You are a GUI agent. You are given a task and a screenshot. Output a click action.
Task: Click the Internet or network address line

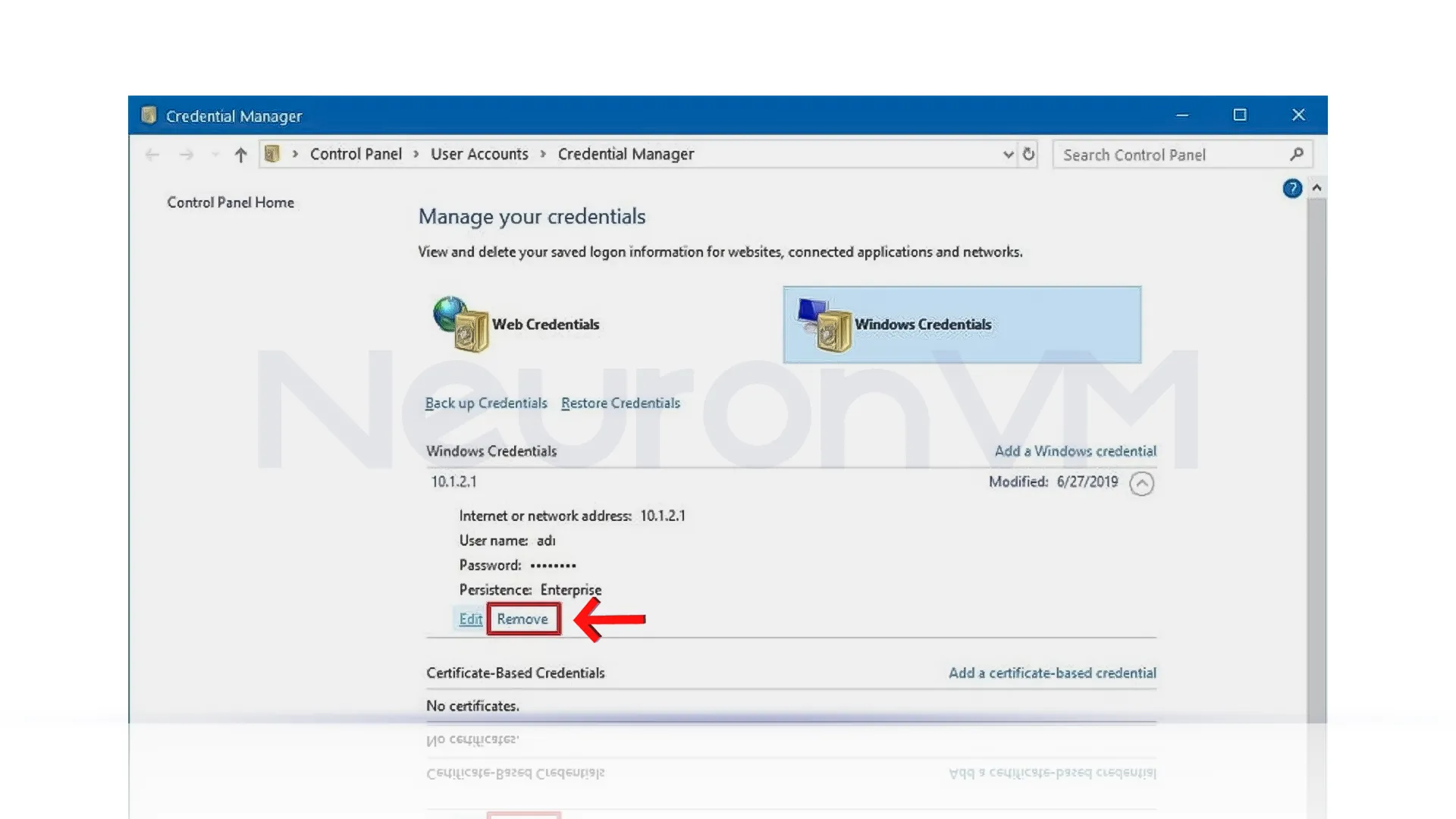[572, 516]
